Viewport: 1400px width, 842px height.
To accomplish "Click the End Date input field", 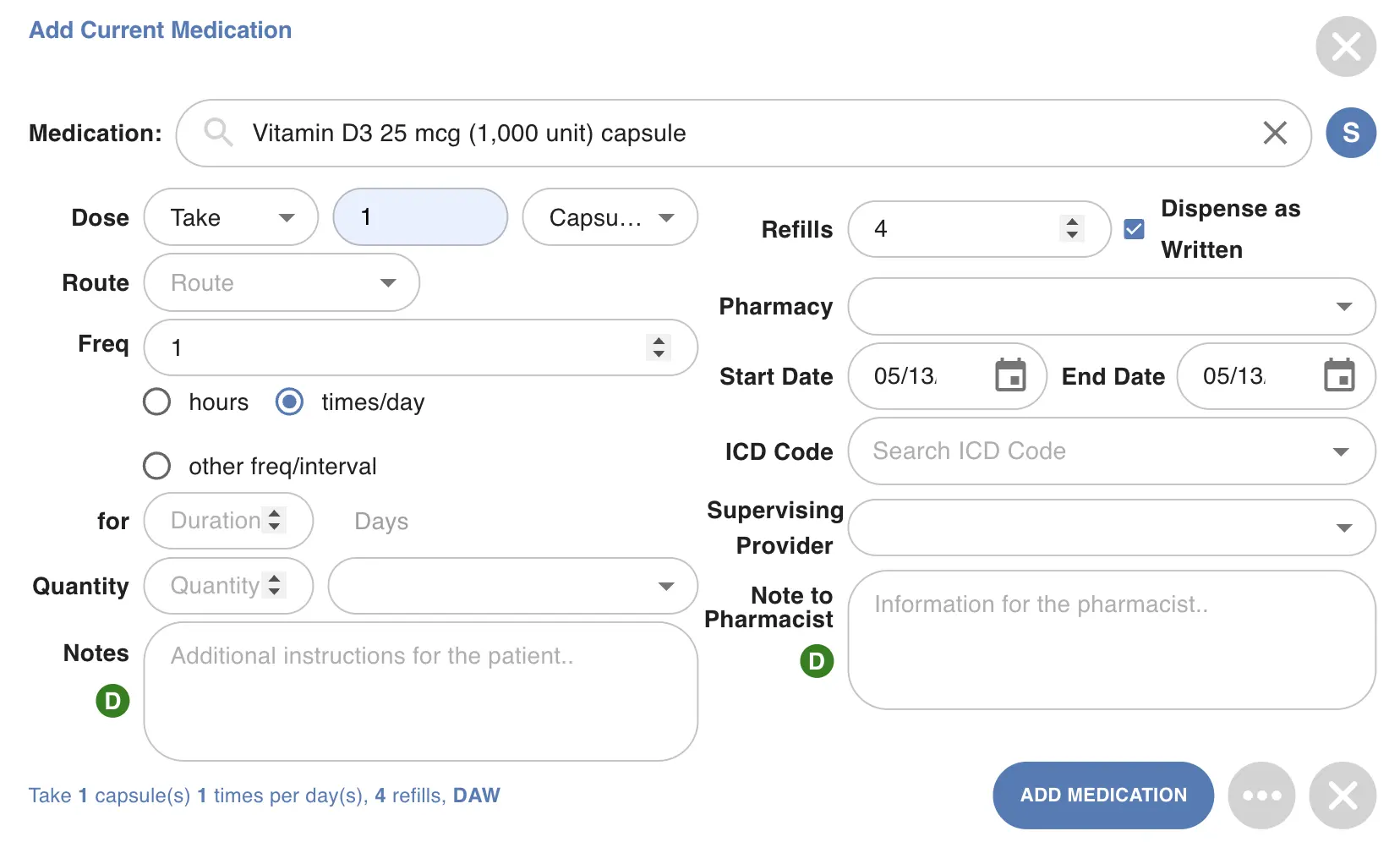I will (1276, 376).
